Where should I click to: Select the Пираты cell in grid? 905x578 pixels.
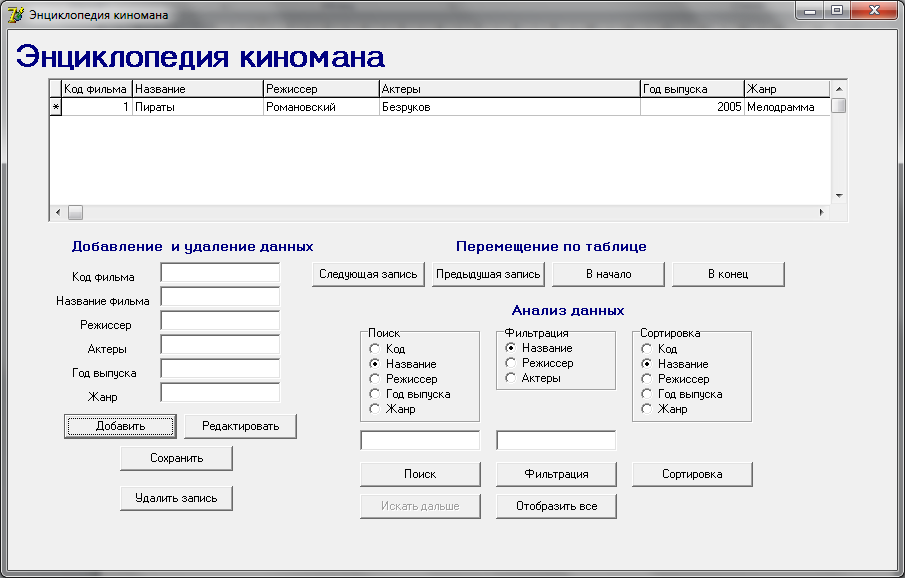198,107
